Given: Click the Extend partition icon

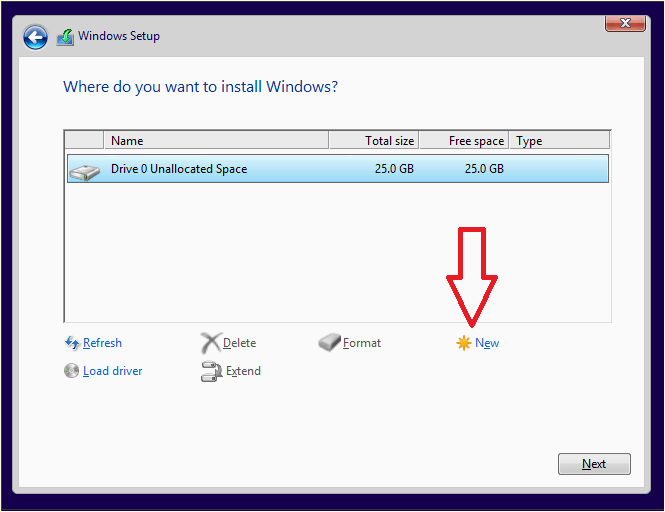Looking at the screenshot, I should [212, 371].
